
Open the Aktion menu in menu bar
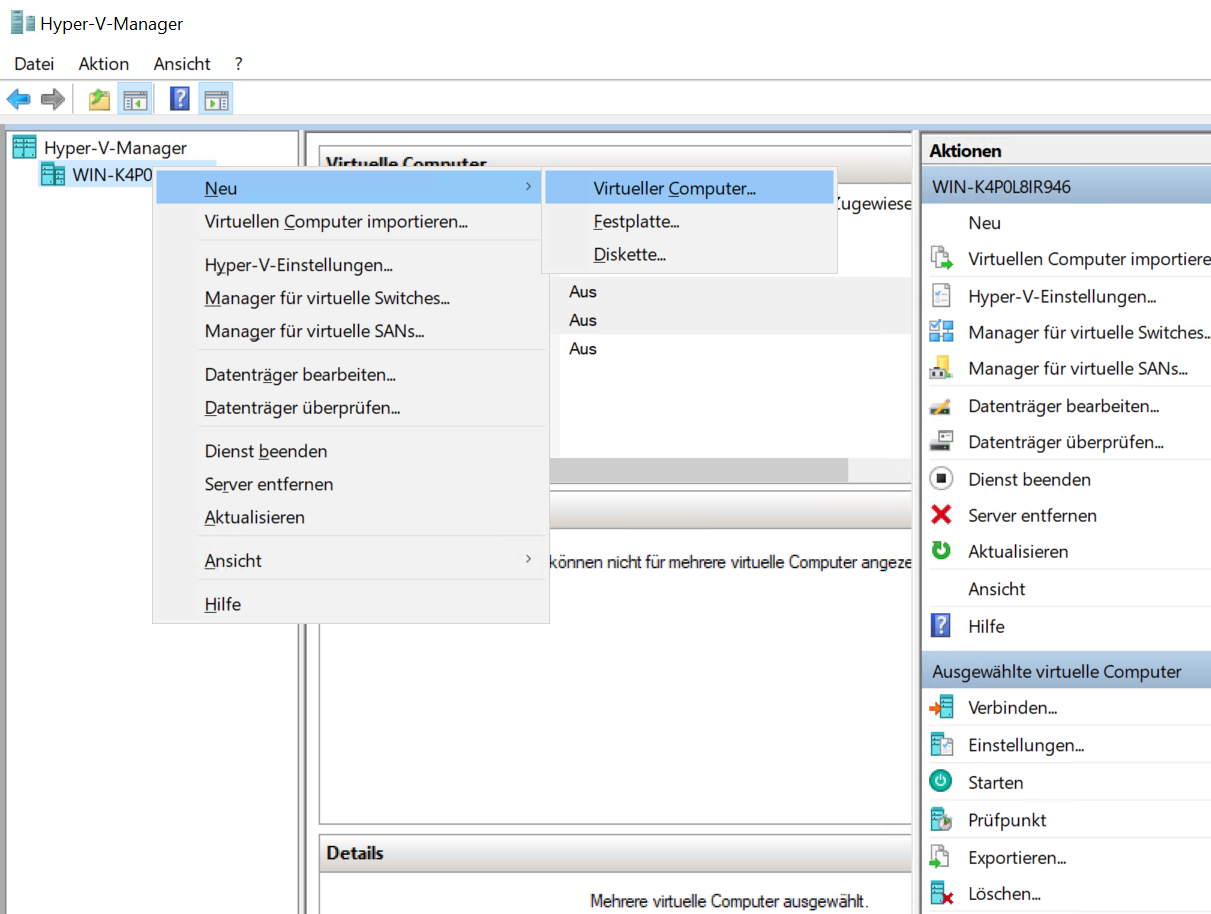click(x=103, y=64)
